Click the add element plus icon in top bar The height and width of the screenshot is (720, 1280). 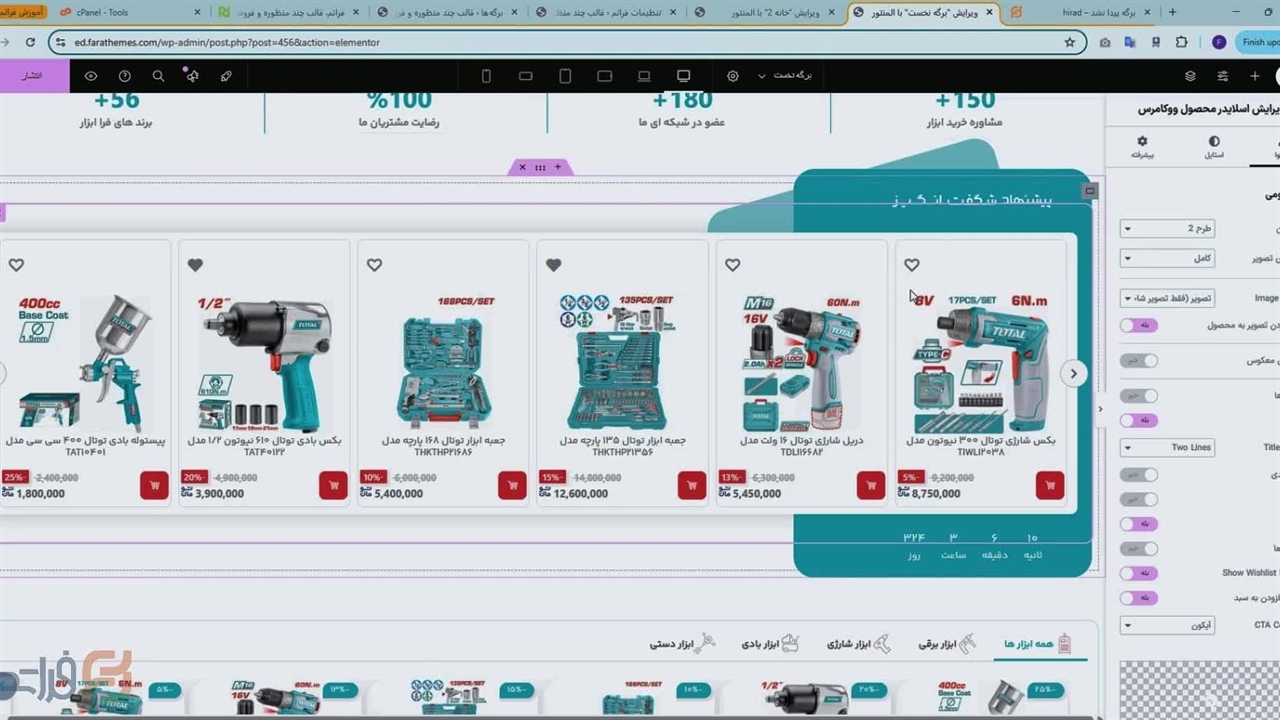(x=1255, y=76)
